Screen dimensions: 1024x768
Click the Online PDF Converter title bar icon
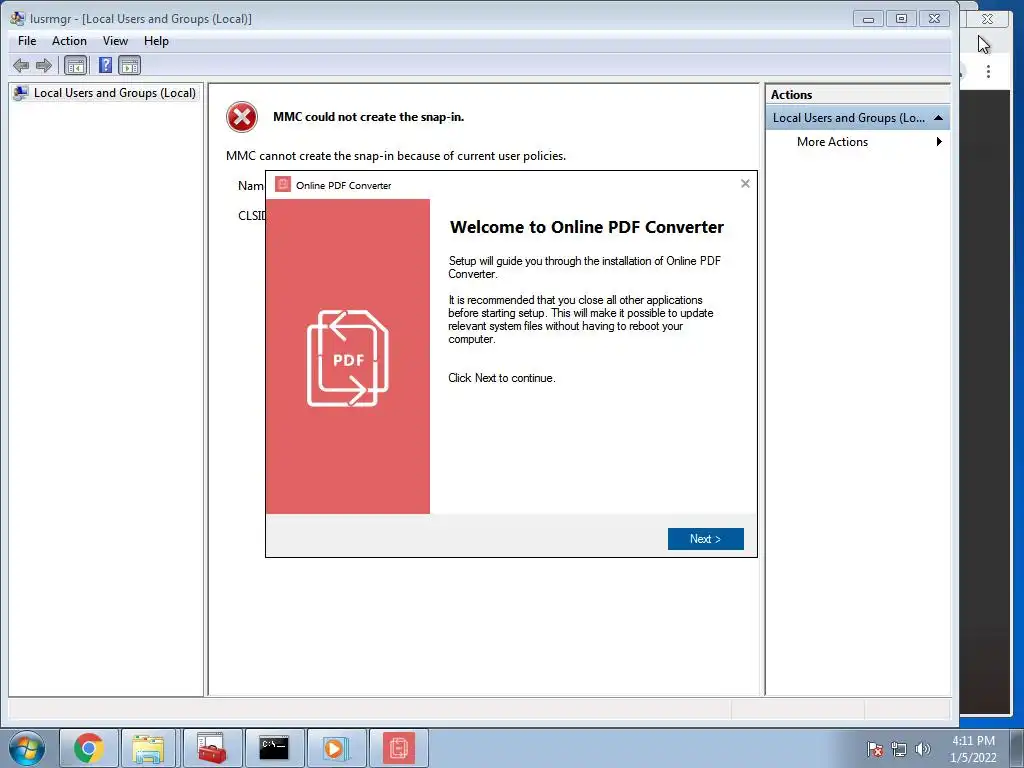[283, 184]
